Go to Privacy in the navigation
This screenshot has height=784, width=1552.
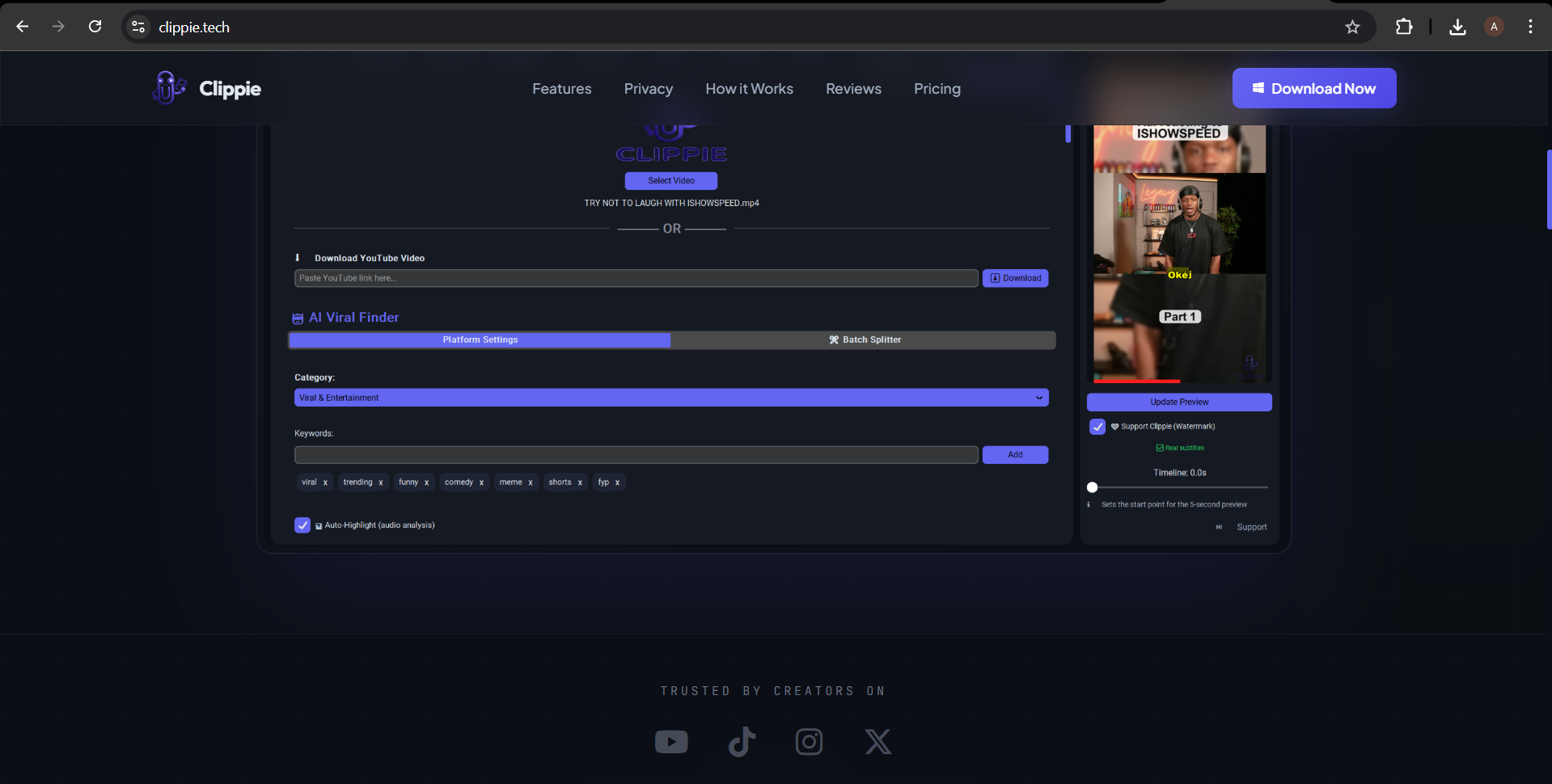[649, 89]
